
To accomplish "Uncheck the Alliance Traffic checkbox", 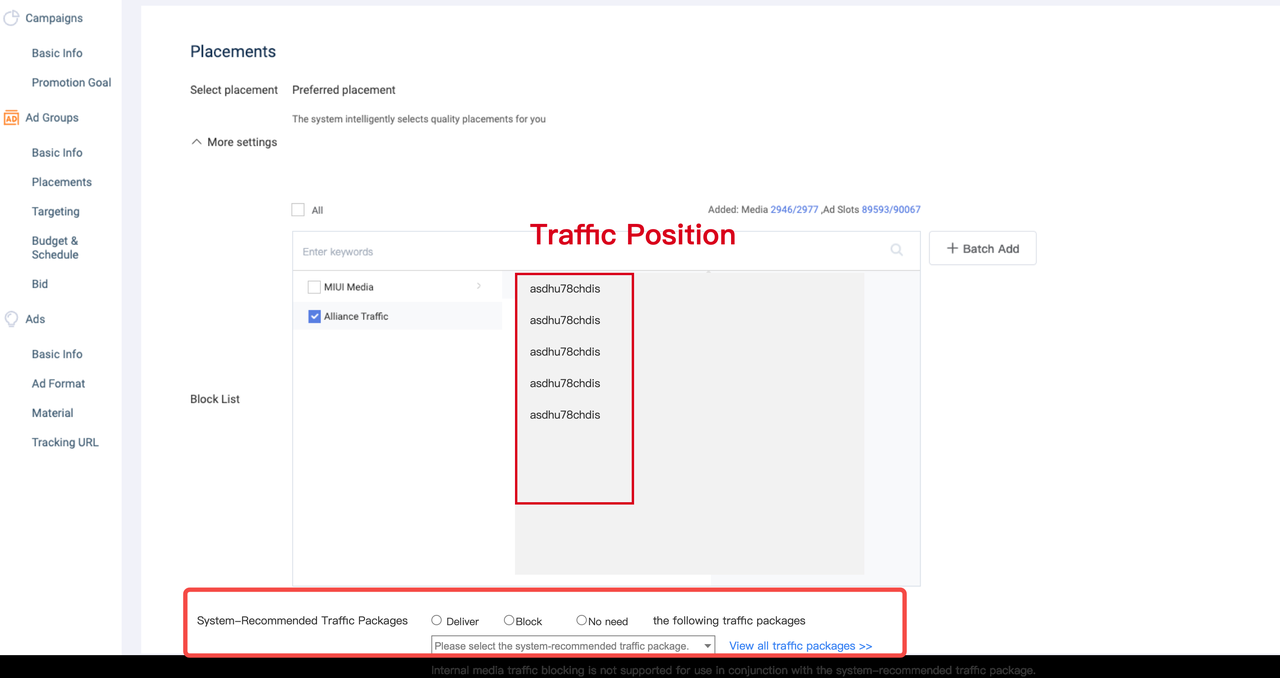I will (x=314, y=316).
